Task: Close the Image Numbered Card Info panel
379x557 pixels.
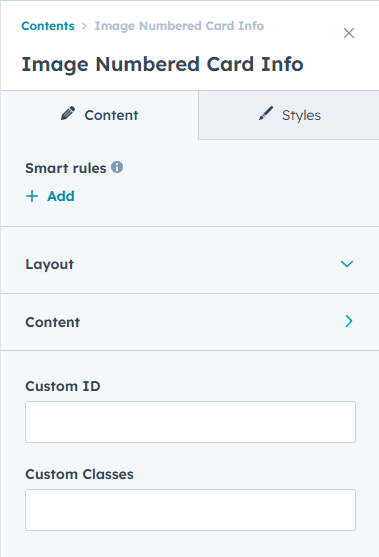Action: click(349, 33)
